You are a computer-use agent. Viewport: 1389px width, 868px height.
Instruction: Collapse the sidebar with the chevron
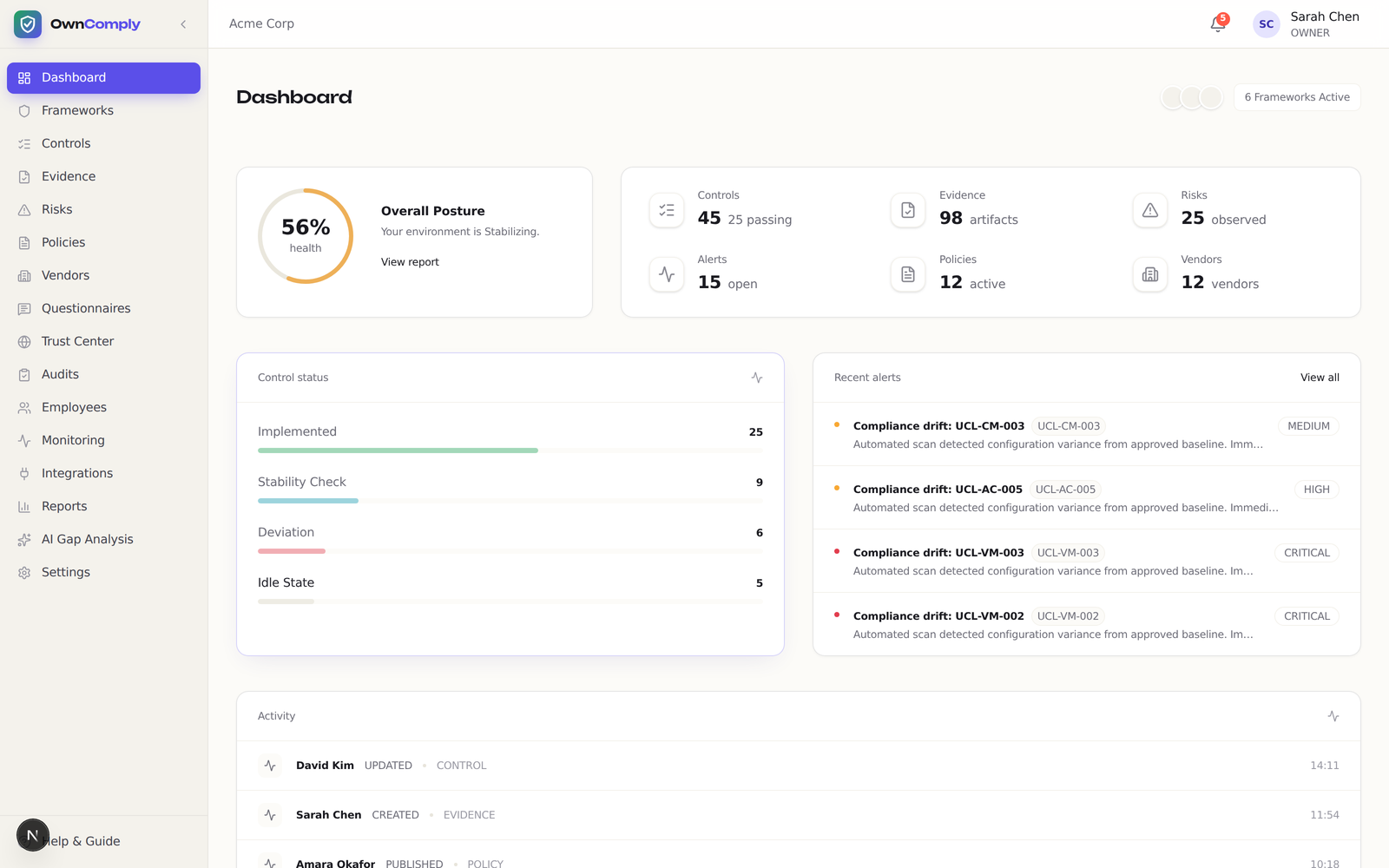point(183,24)
